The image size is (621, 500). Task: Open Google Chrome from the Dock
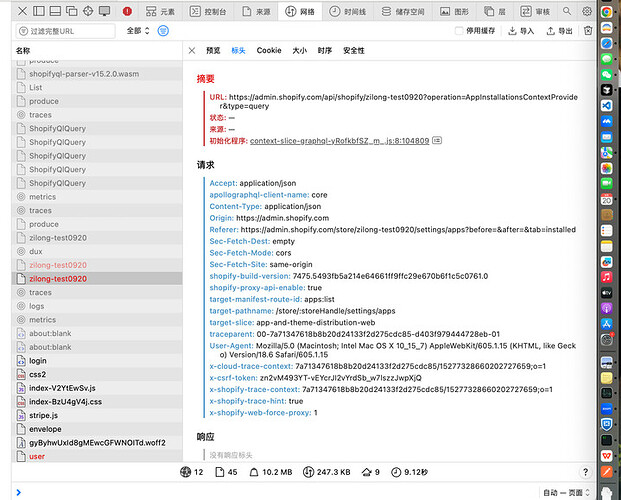(606, 12)
